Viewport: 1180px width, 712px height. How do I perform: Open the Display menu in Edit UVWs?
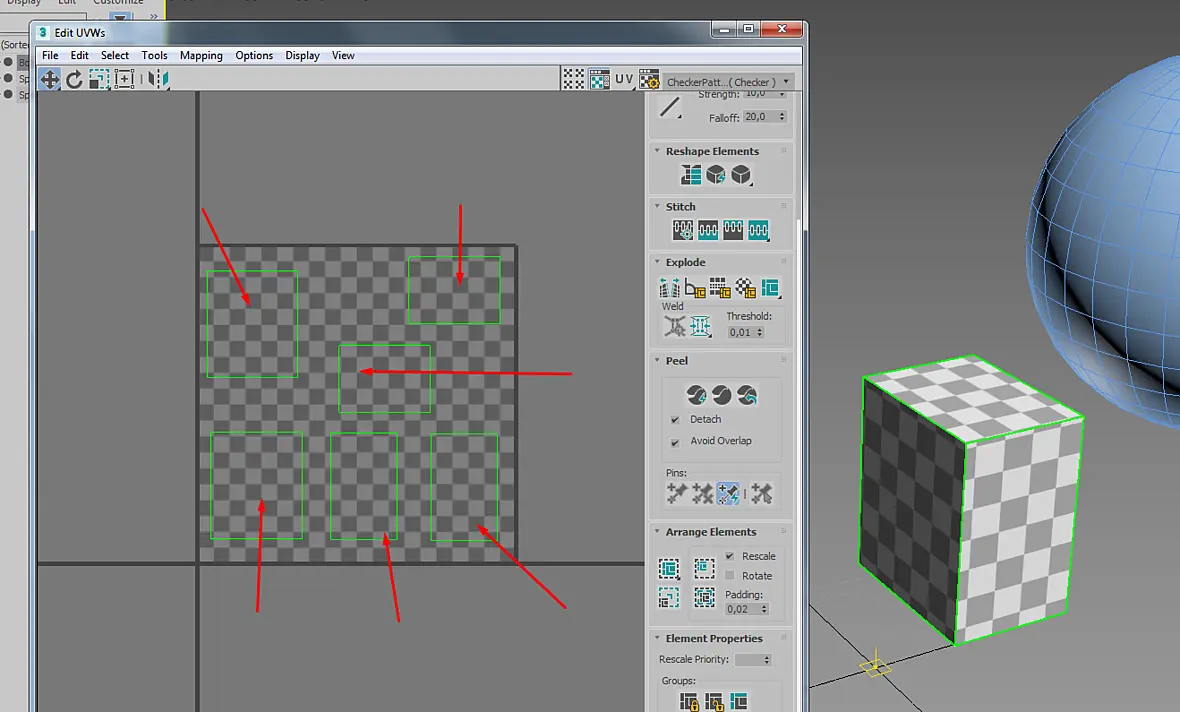pos(303,56)
